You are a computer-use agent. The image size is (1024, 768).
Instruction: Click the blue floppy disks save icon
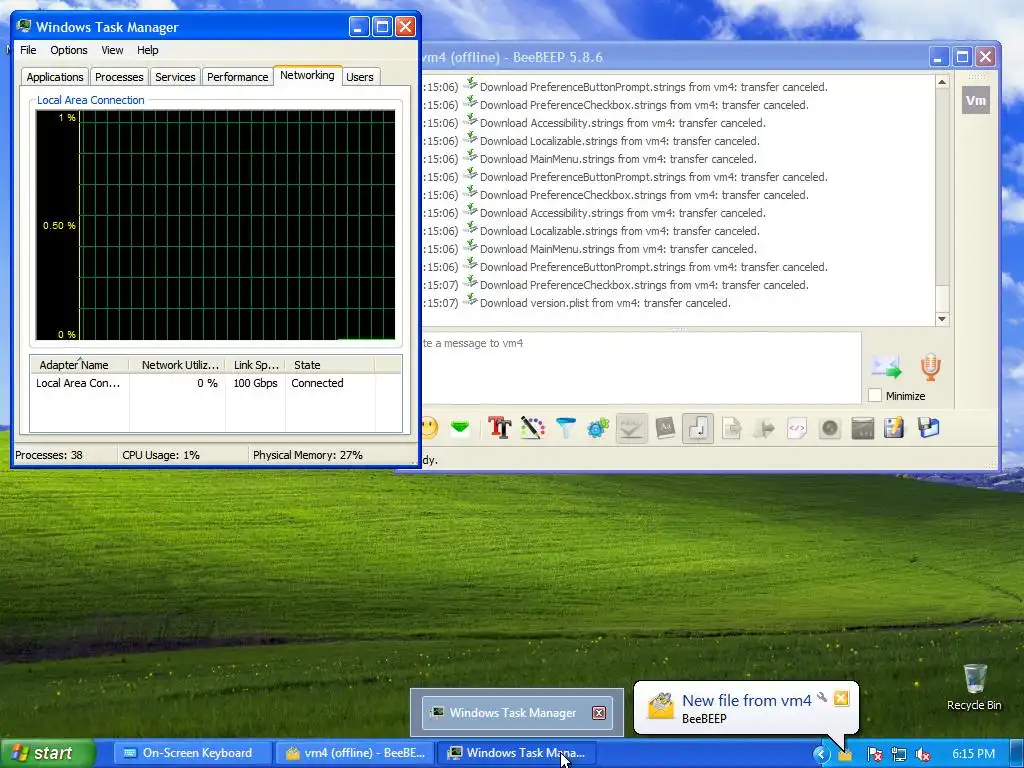[x=928, y=428]
